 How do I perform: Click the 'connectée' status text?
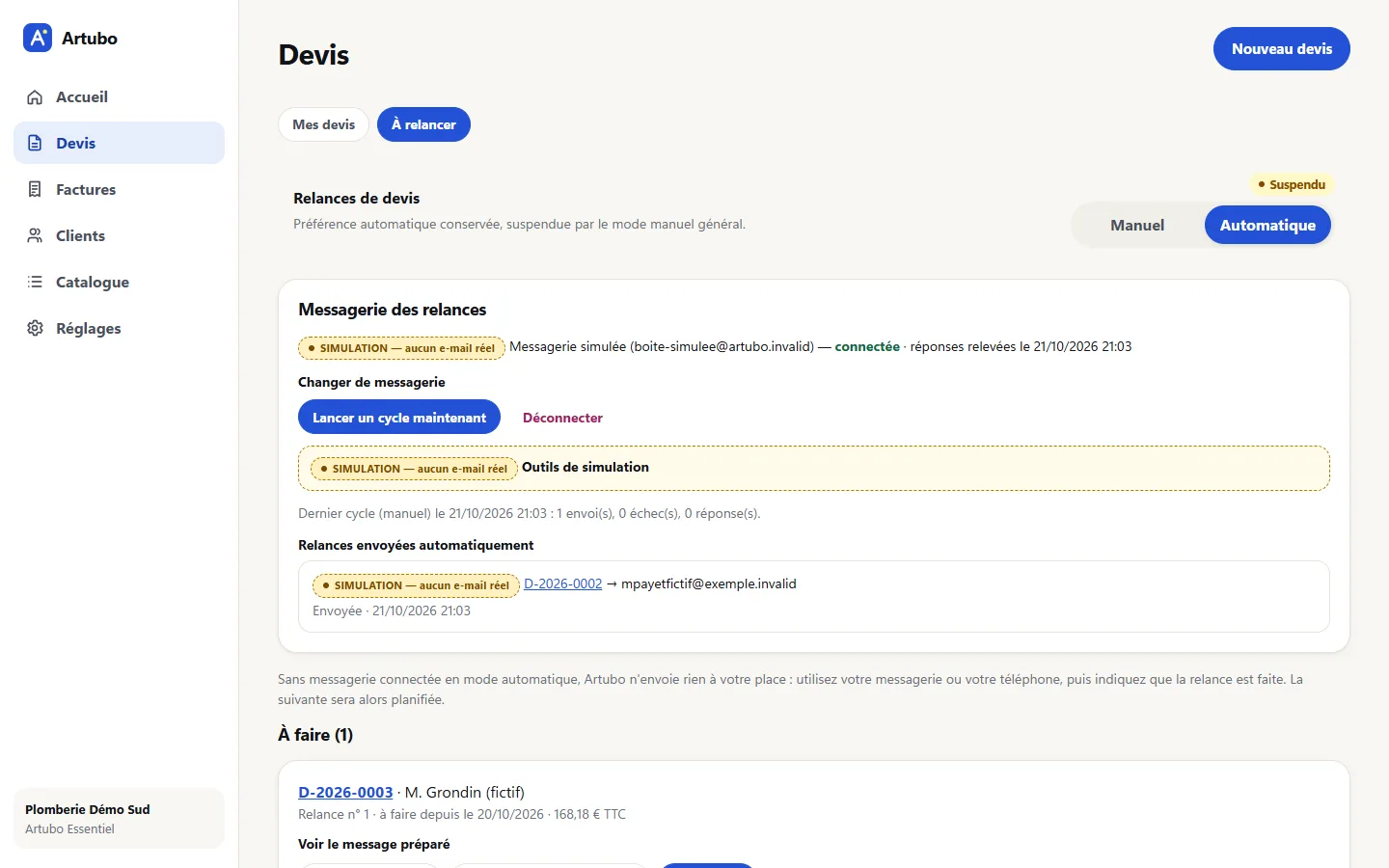867,346
